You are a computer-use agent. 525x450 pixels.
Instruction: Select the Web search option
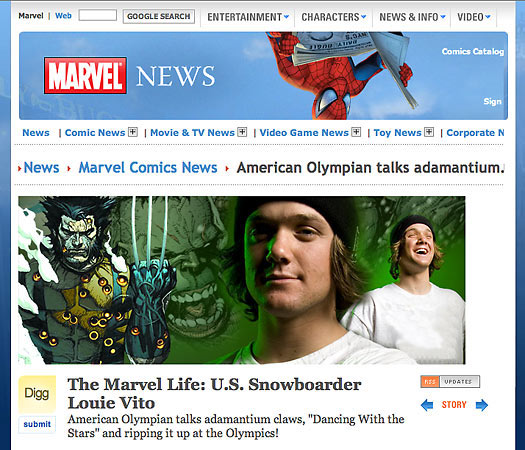(63, 16)
